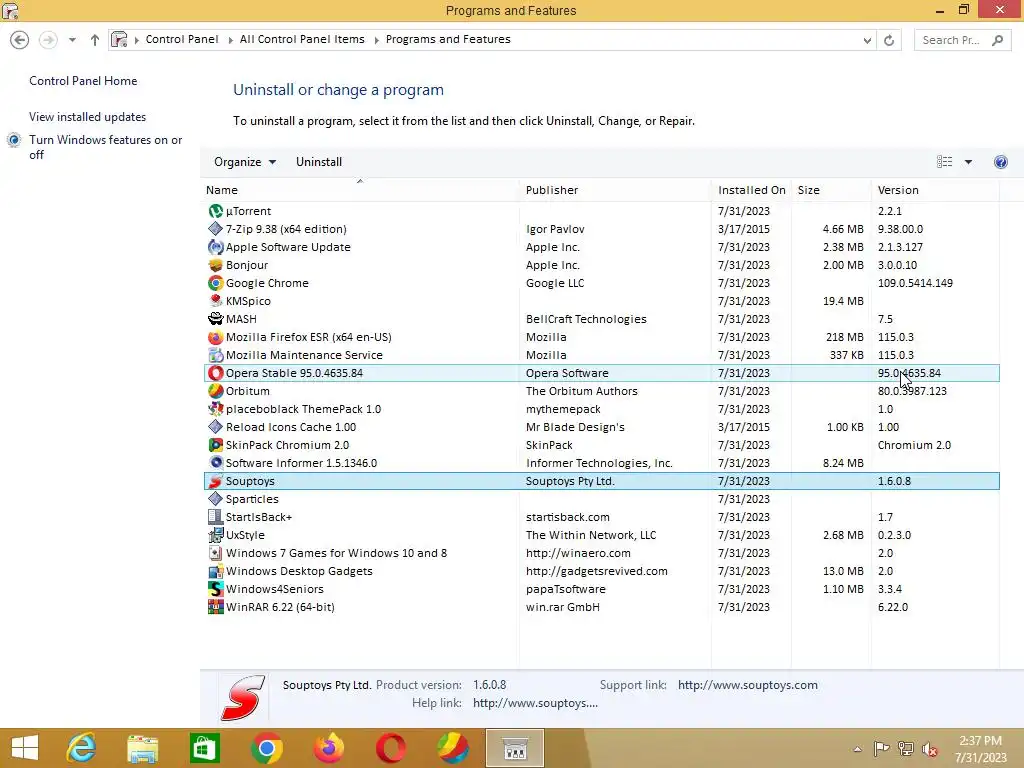Open Control Panel Home link
This screenshot has width=1024, height=768.
tap(83, 81)
